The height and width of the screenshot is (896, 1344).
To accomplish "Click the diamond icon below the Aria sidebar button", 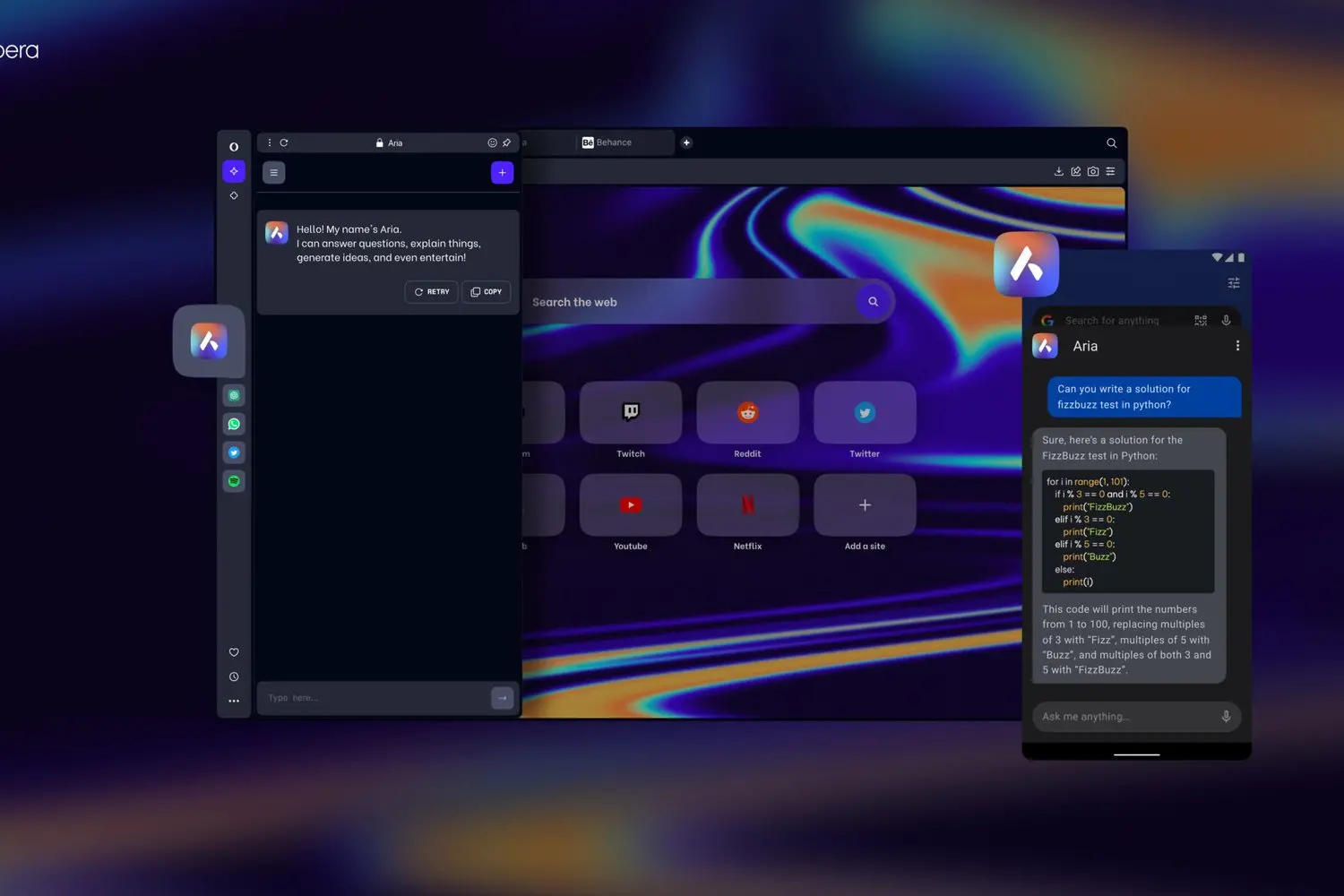I will pyautogui.click(x=234, y=195).
